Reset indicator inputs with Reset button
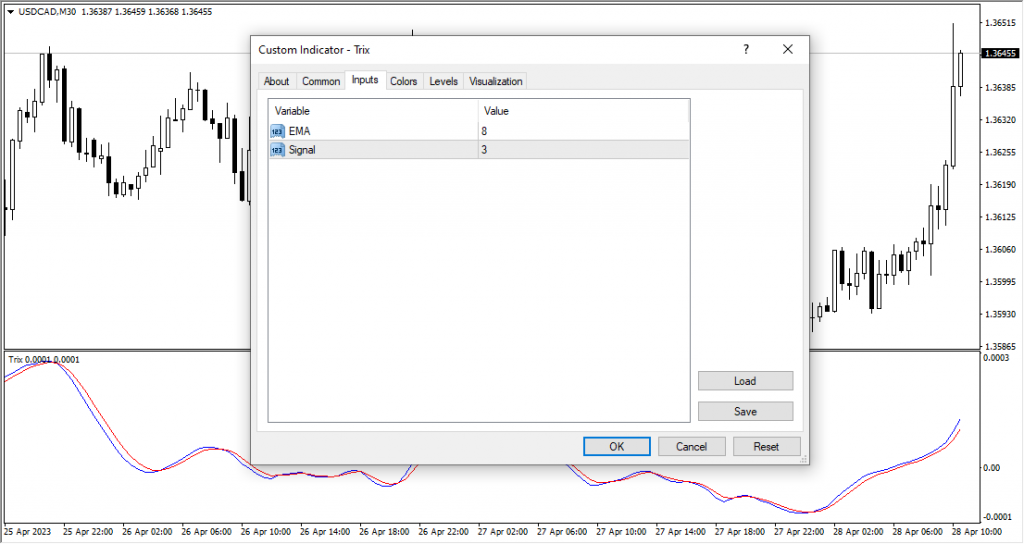Screen dimensions: 1024x544 click(767, 446)
